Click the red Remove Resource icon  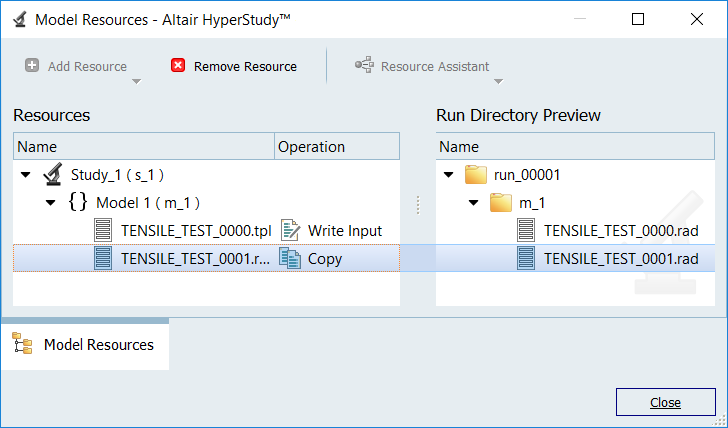click(x=178, y=65)
